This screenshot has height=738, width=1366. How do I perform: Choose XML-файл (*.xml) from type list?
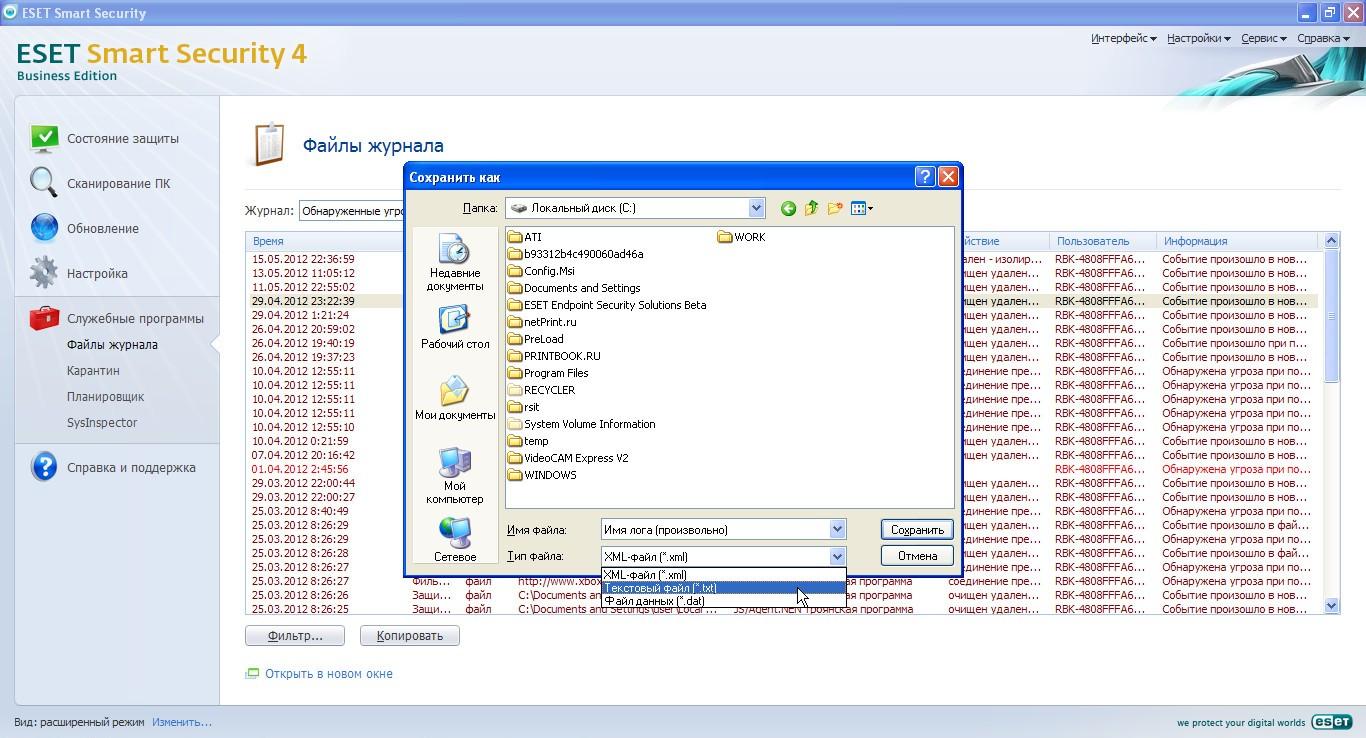click(x=723, y=575)
